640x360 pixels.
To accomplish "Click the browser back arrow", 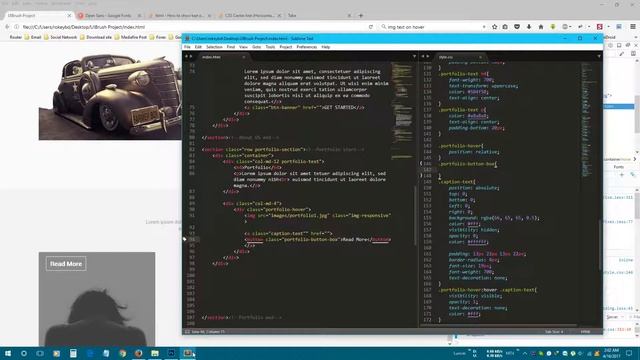I will (x=7, y=27).
